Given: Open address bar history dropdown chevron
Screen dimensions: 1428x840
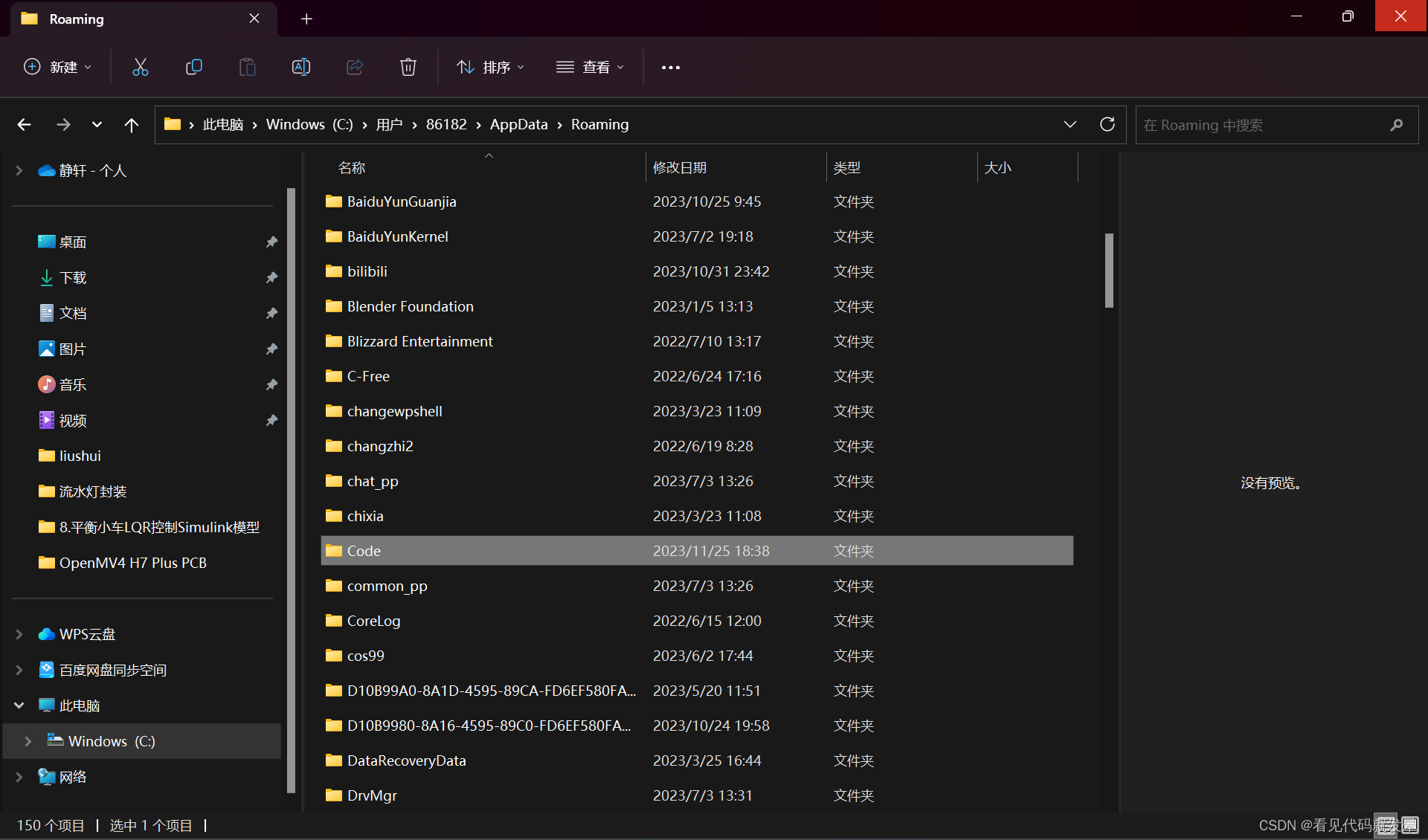Looking at the screenshot, I should [x=1070, y=124].
